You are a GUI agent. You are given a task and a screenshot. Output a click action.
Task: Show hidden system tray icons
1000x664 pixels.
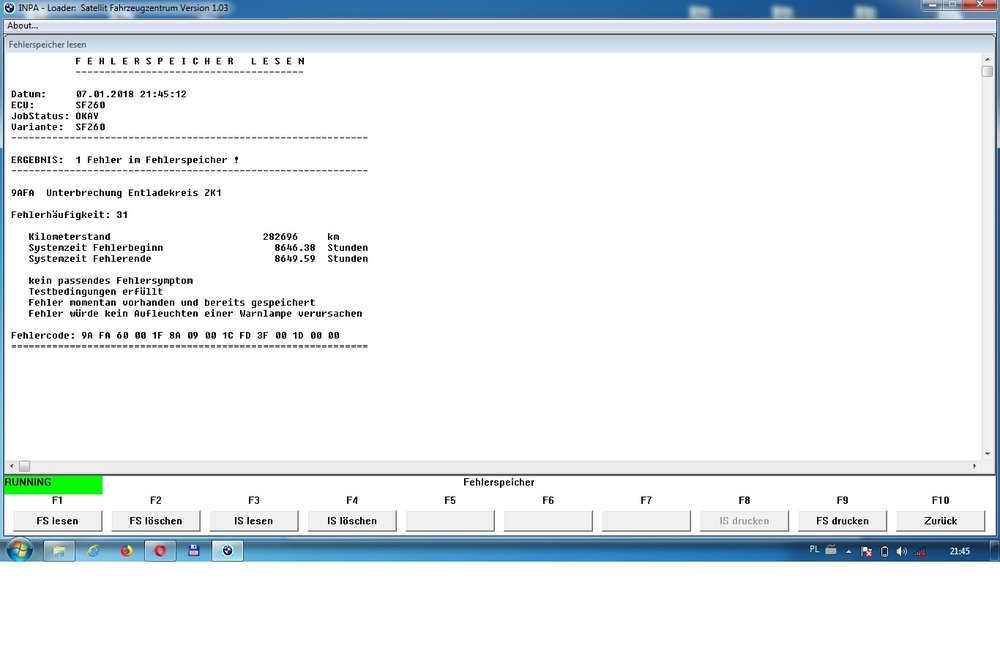tap(848, 551)
